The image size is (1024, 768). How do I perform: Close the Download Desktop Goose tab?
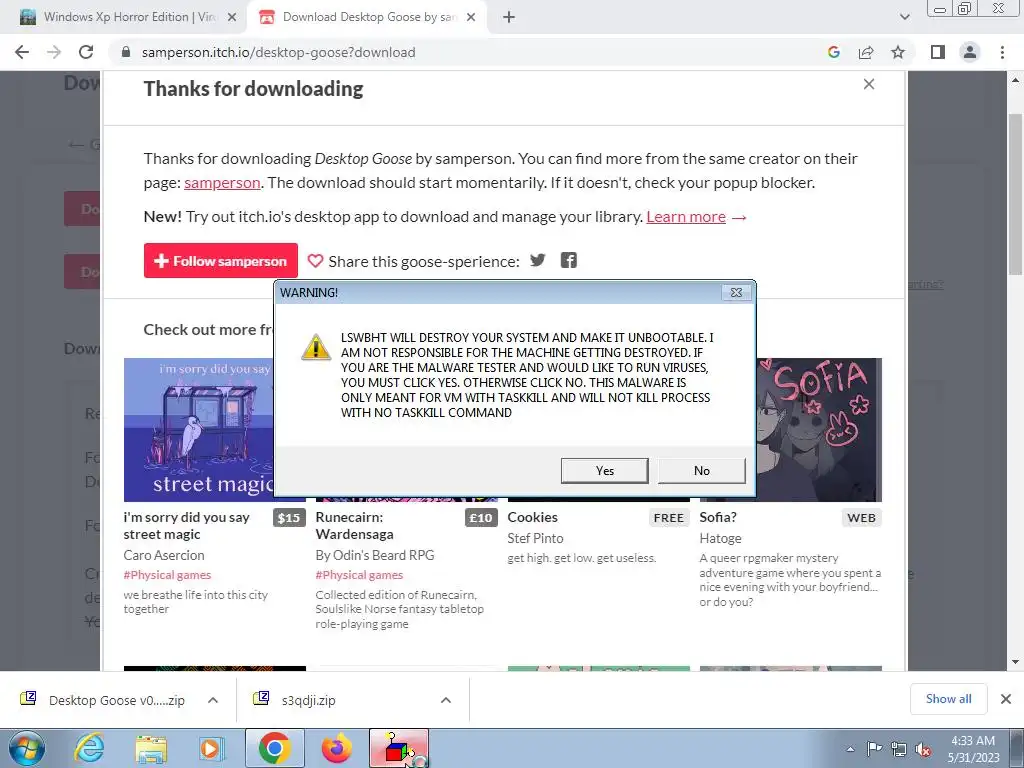[471, 18]
